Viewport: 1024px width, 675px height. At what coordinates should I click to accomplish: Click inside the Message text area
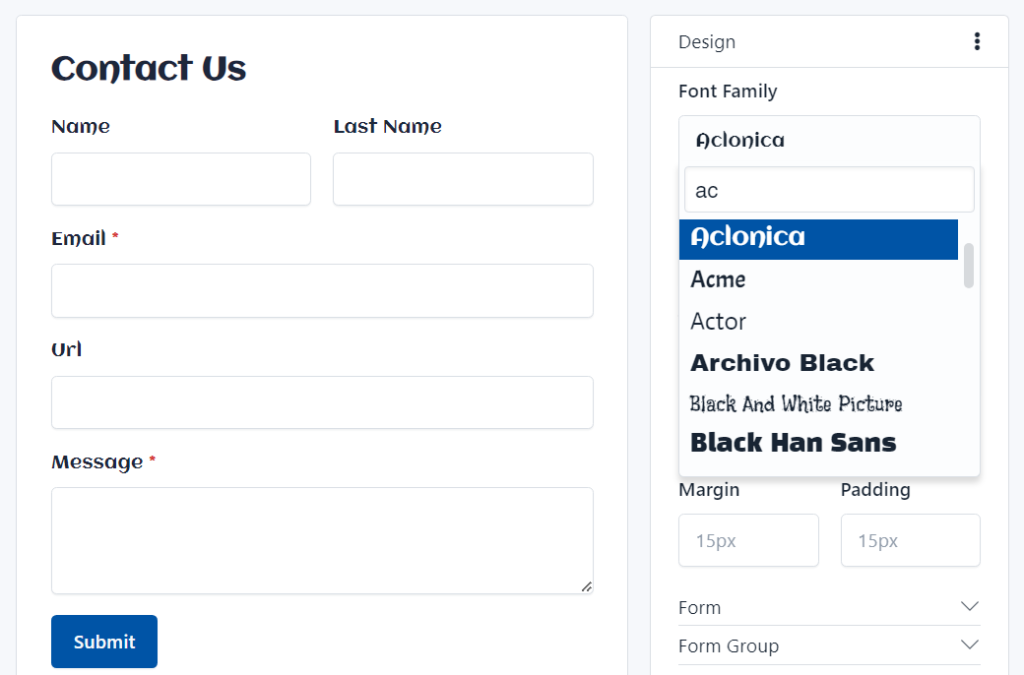[322, 540]
